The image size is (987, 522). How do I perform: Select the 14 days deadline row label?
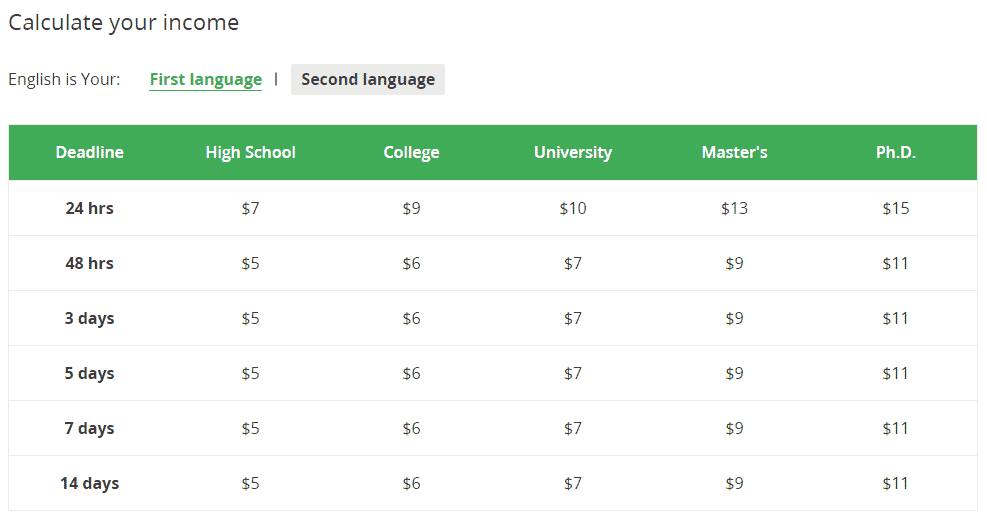[x=89, y=484]
